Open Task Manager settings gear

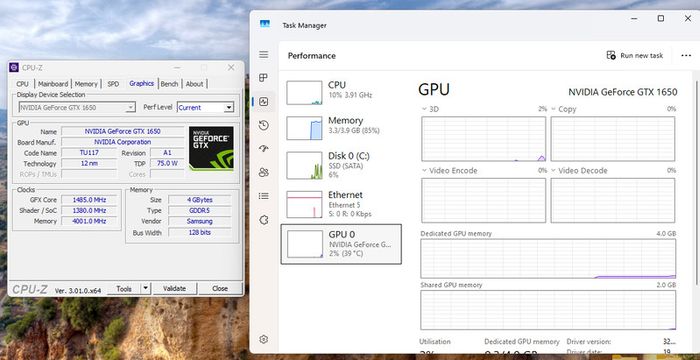[x=264, y=339]
